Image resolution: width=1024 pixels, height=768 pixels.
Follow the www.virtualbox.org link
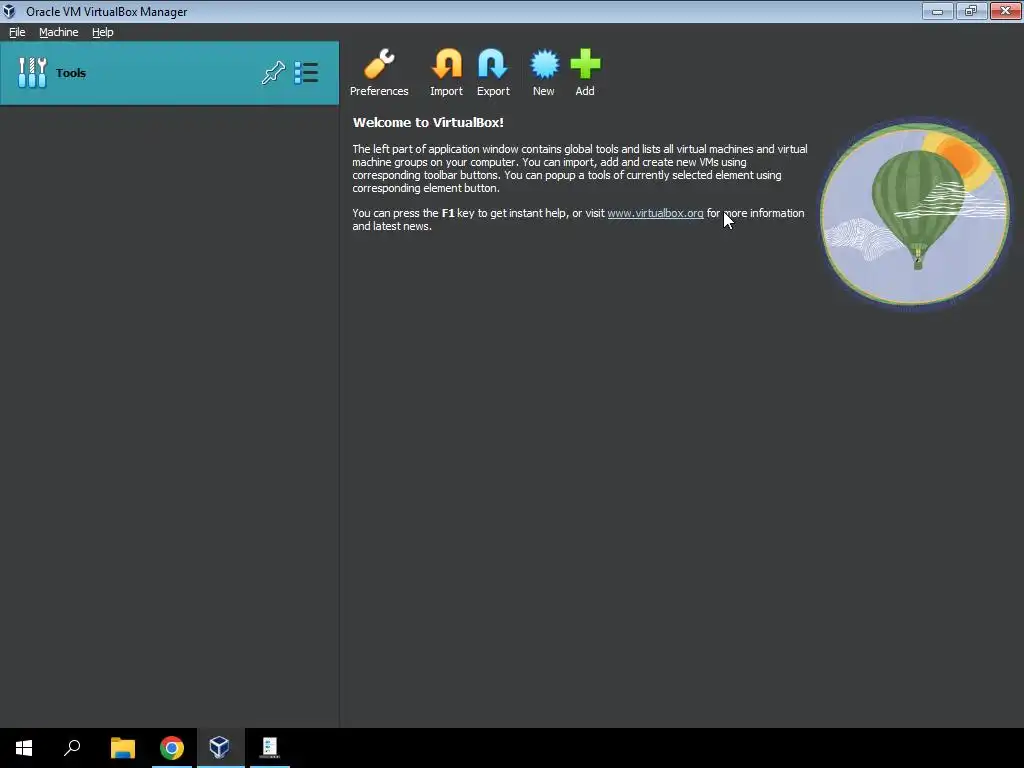coord(655,213)
